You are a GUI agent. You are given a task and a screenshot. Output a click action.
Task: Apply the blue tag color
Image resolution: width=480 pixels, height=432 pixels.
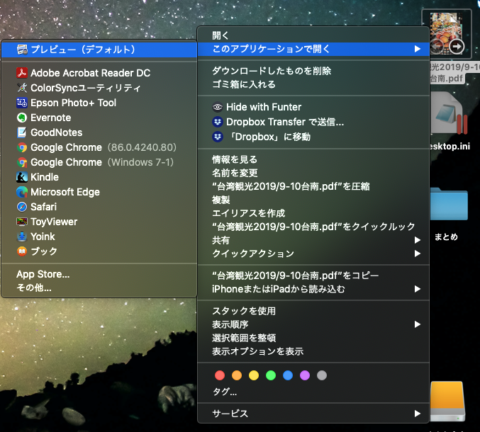point(288,375)
